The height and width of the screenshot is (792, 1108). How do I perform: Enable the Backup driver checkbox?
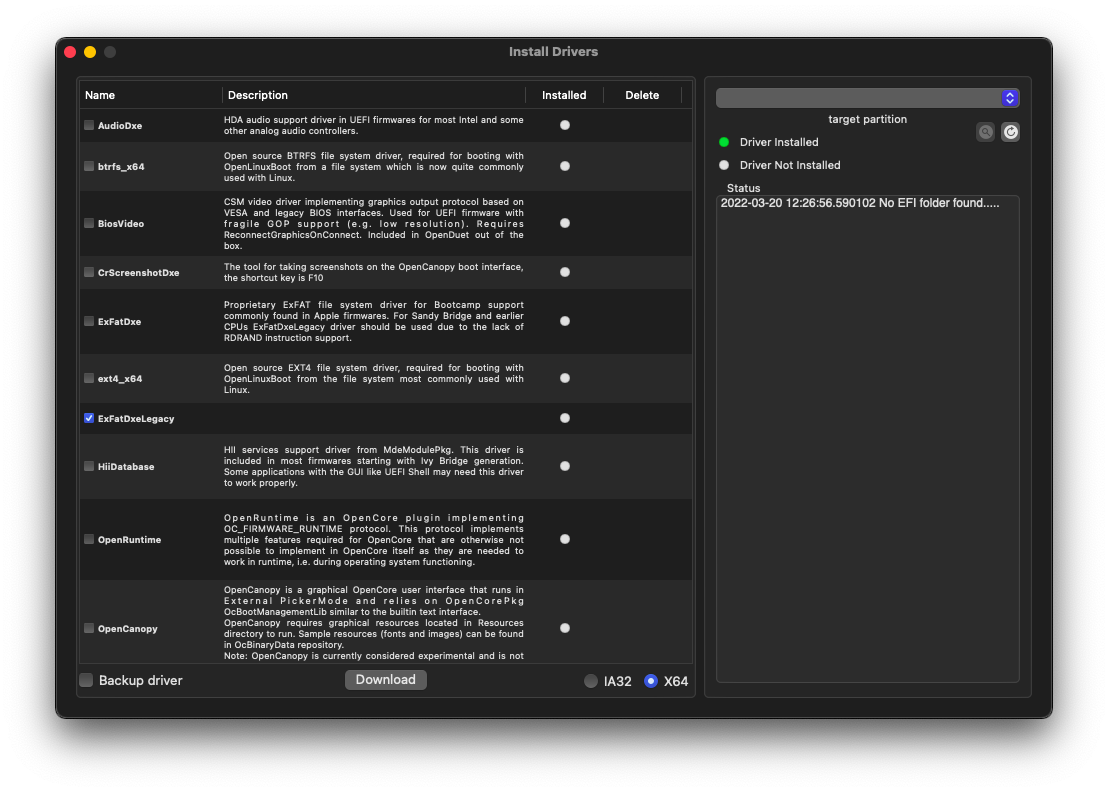[x=87, y=680]
